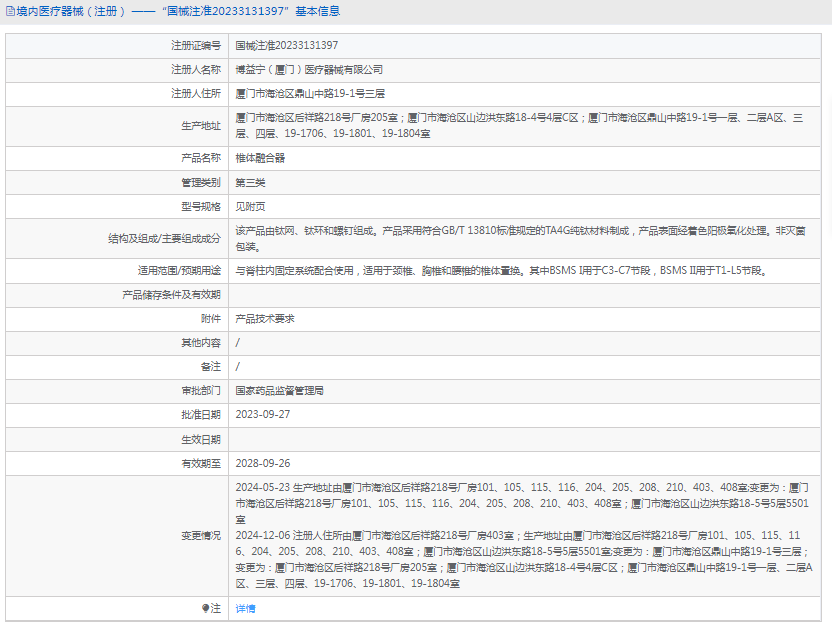The image size is (832, 627).
Task: Click the 注册人住所 label
Action: click(196, 93)
